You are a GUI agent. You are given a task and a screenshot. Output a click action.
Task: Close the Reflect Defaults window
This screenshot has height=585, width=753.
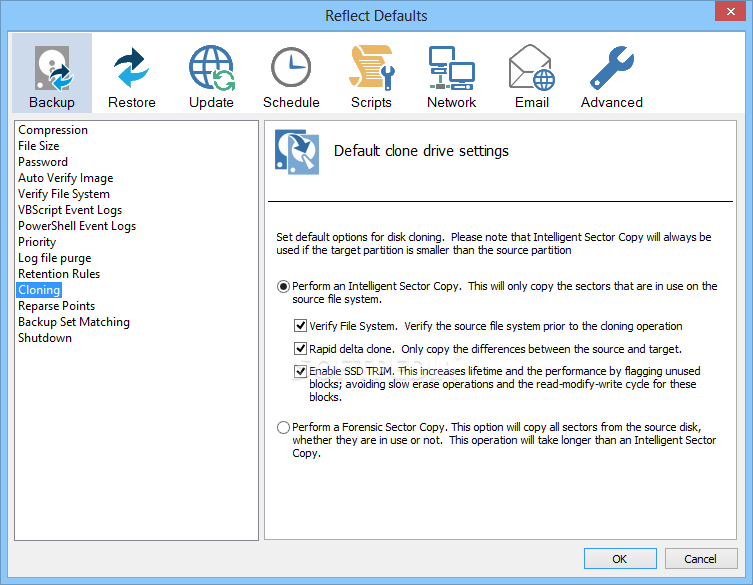pyautogui.click(x=730, y=12)
